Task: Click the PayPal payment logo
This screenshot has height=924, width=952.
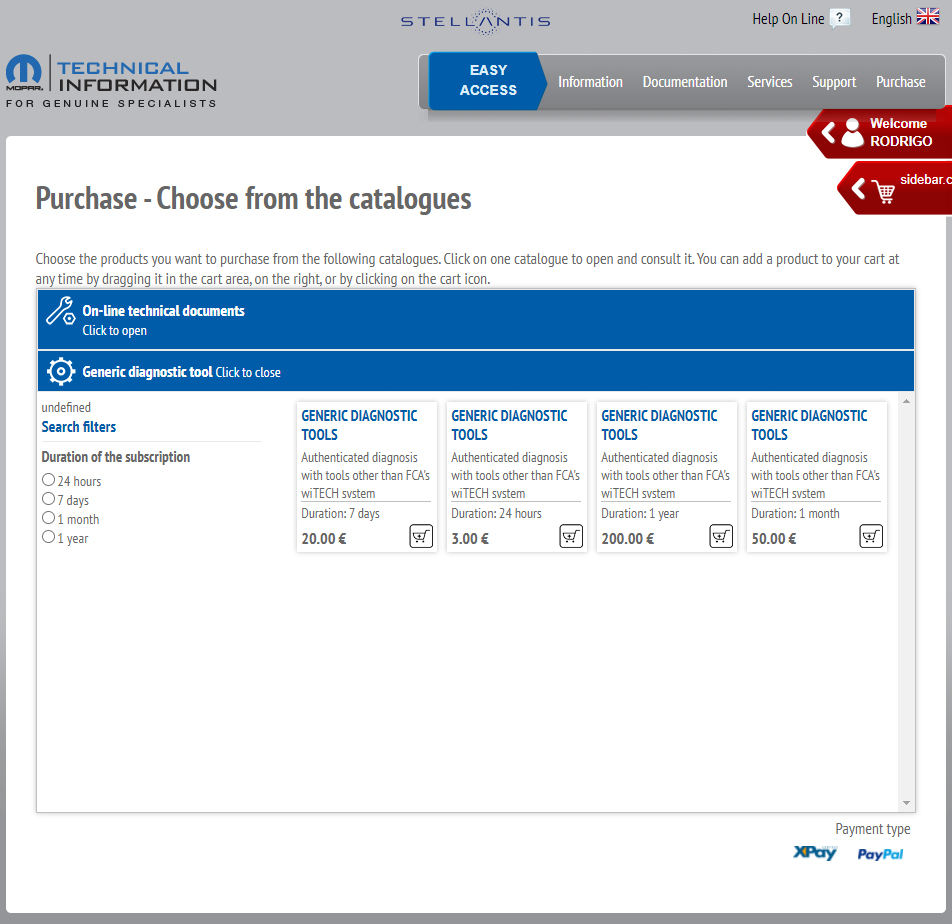Action: tap(880, 854)
